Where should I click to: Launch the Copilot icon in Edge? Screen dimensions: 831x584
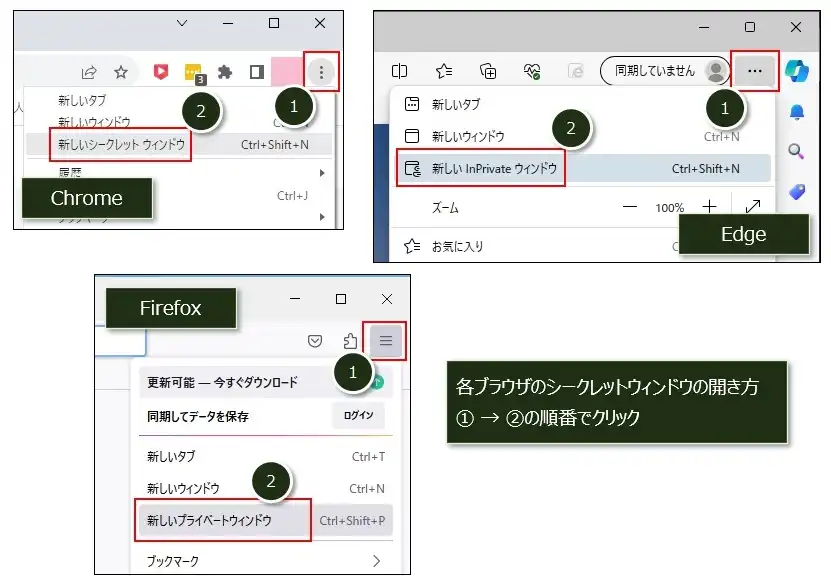point(797,71)
